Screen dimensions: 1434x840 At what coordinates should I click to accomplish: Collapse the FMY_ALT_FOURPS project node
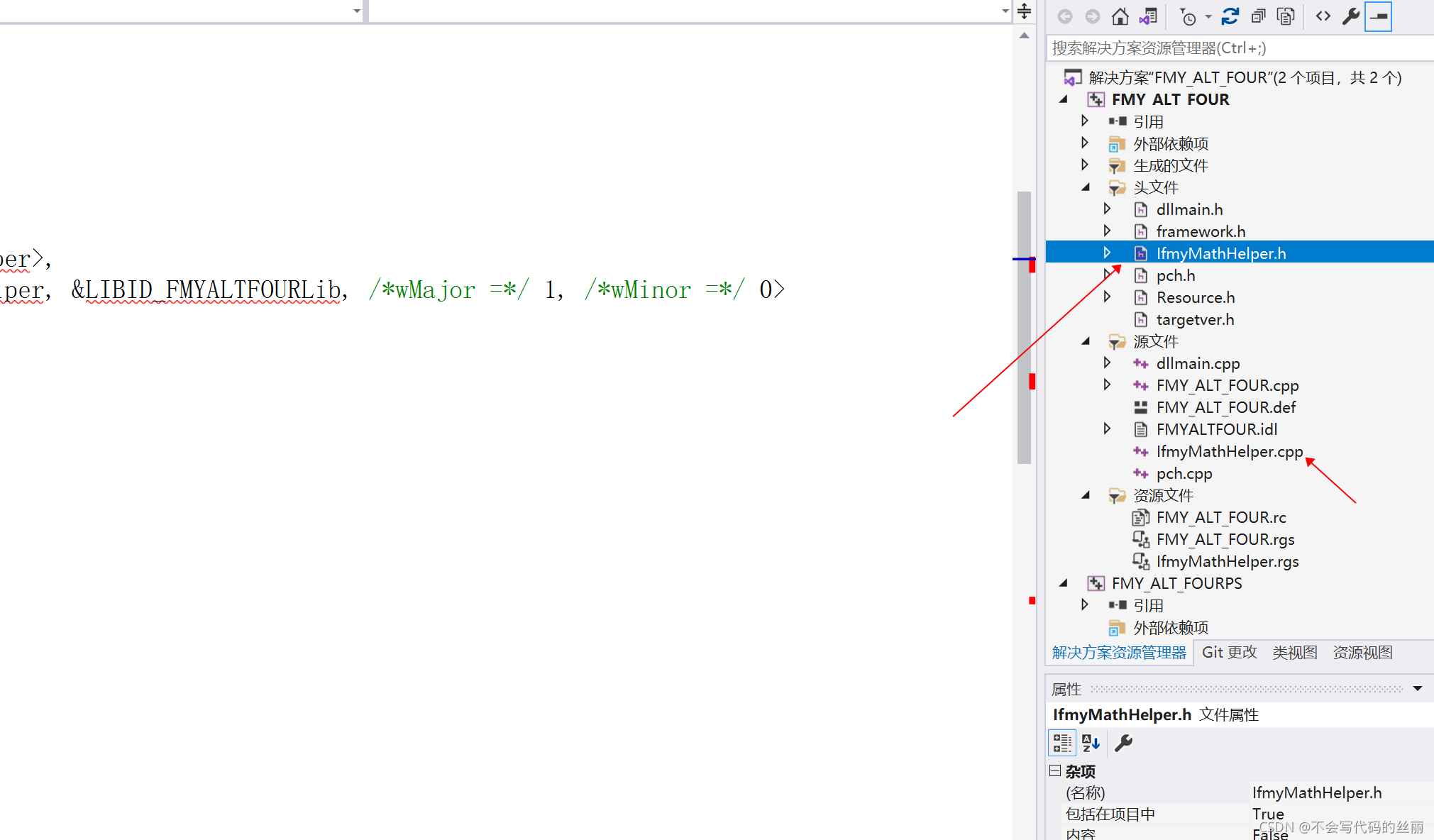1063,583
